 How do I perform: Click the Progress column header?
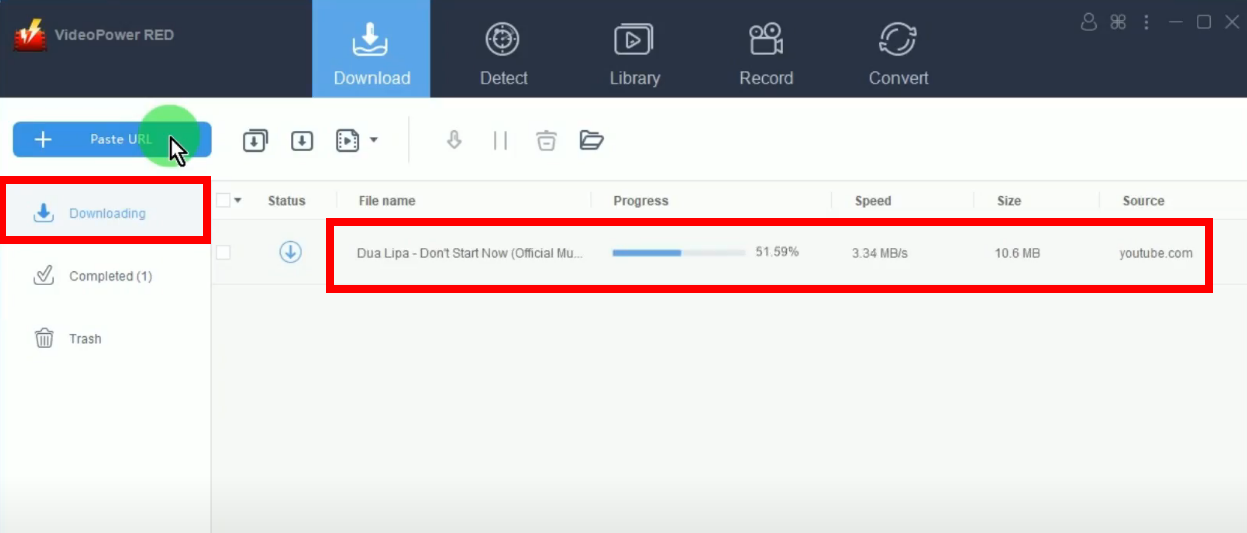(x=641, y=201)
